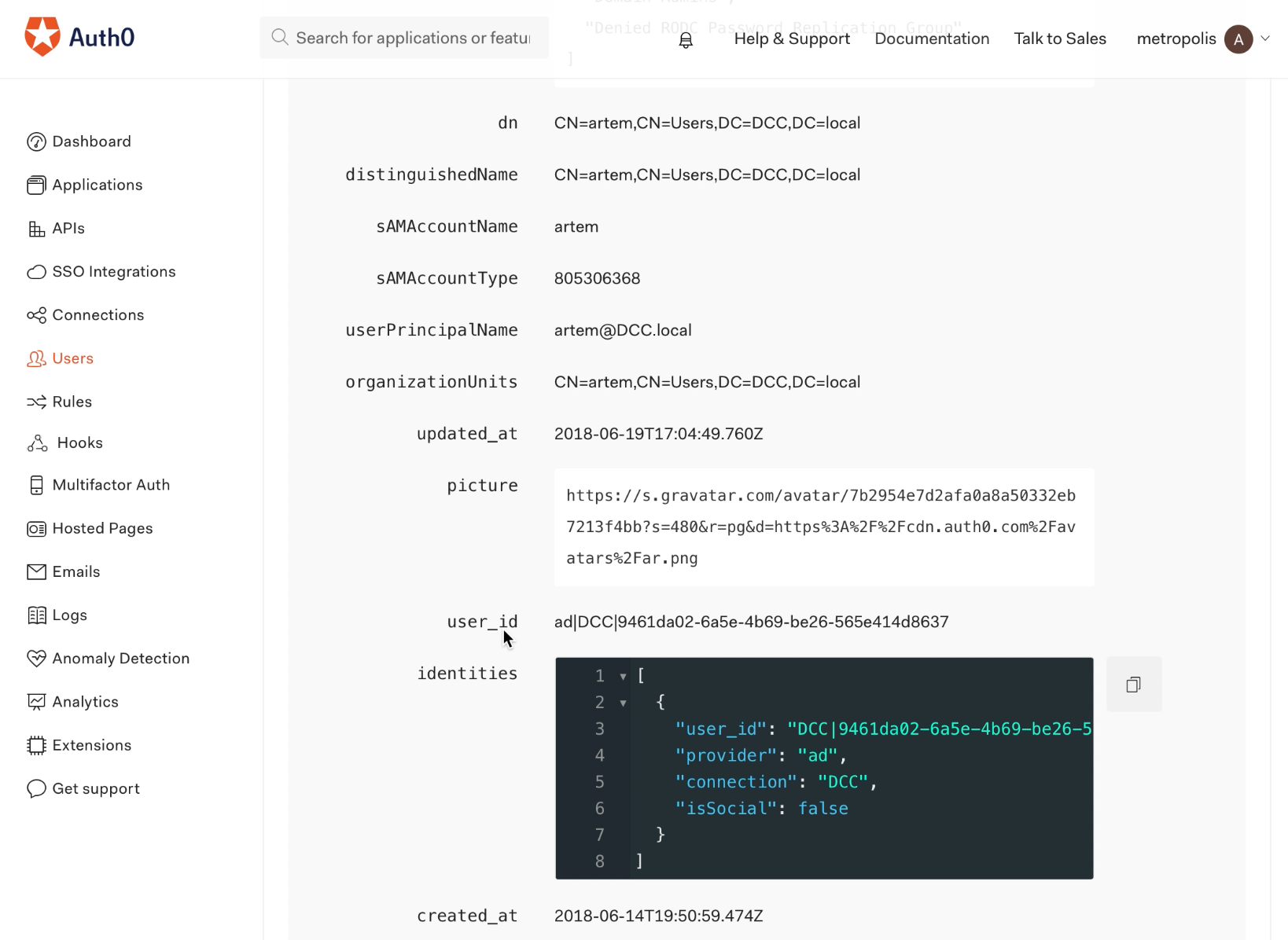Screen dimensions: 1288x940
Task: Go to Multifactor Auth
Action: 111,485
